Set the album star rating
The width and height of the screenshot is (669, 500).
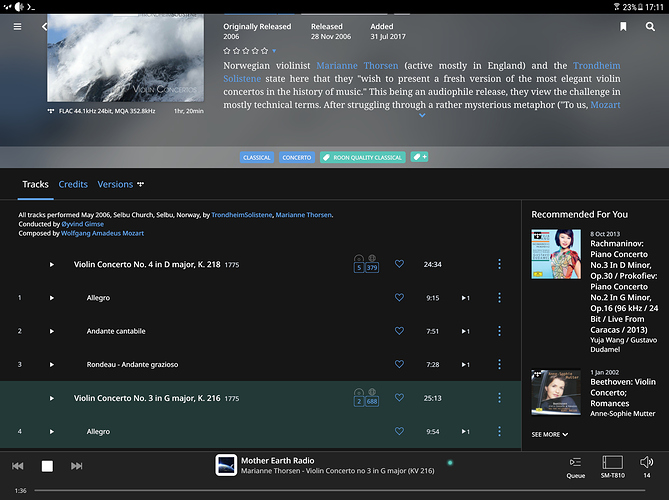click(245, 51)
